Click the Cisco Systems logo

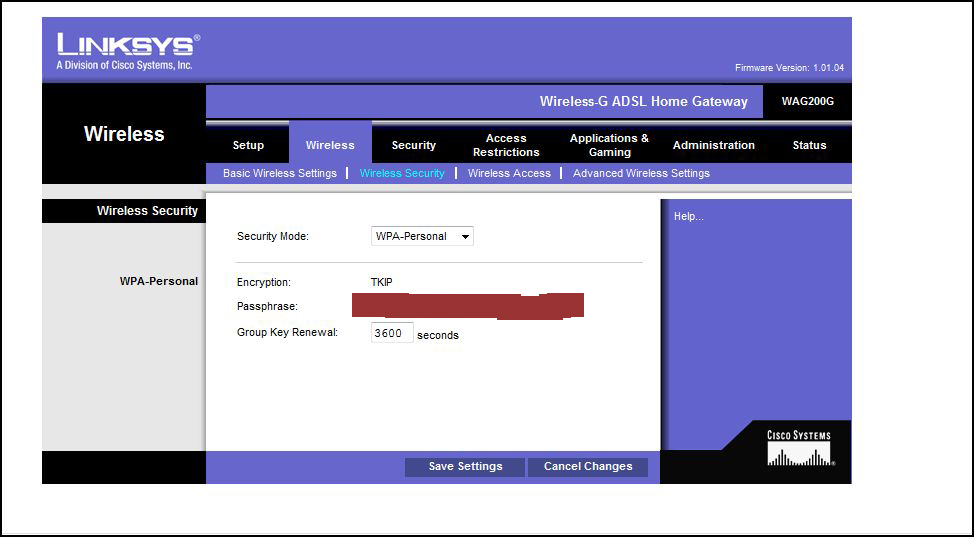point(799,448)
